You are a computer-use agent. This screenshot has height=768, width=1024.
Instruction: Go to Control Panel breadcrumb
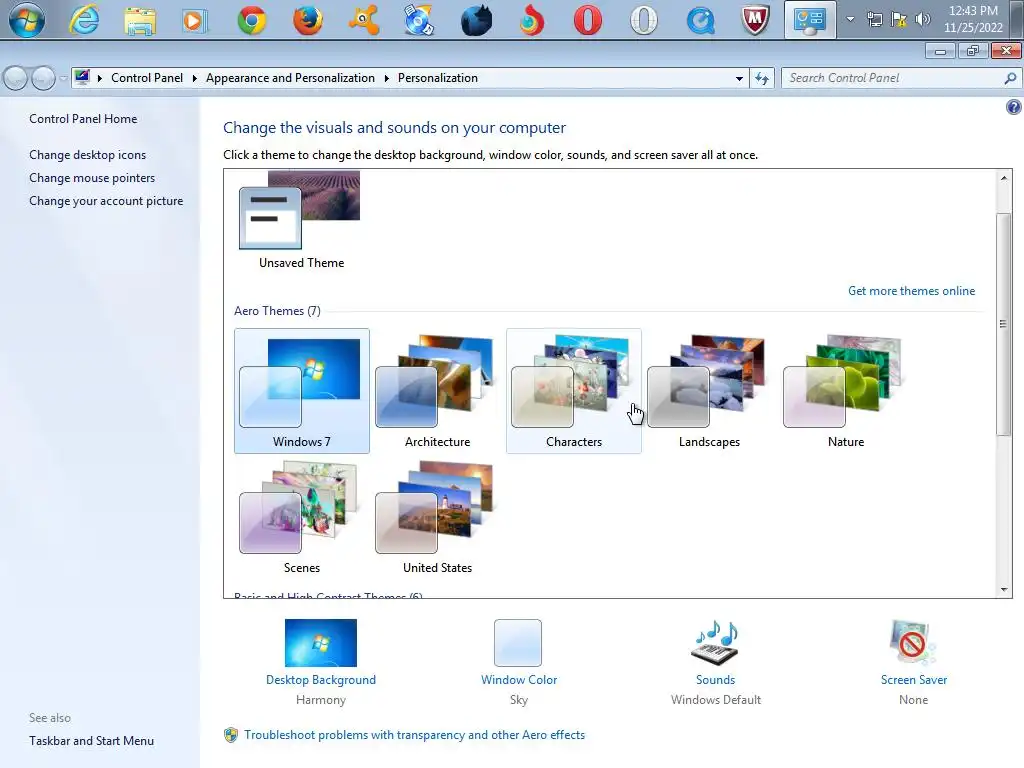point(147,78)
